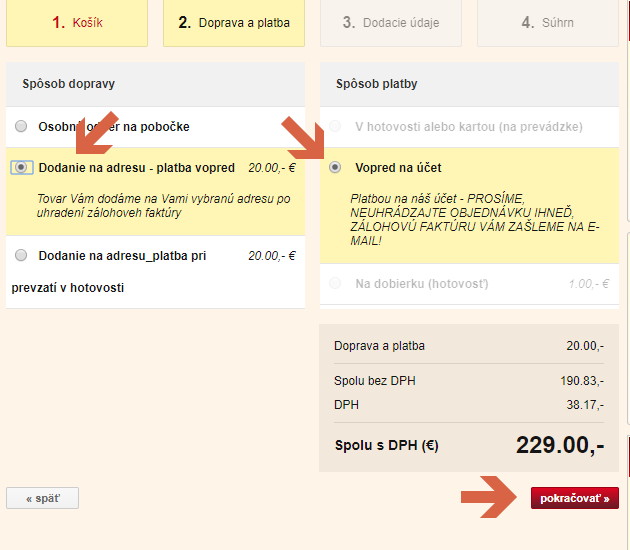Select Osobný odber na pobočke radio button
The width and height of the screenshot is (630, 550).
click(21, 127)
